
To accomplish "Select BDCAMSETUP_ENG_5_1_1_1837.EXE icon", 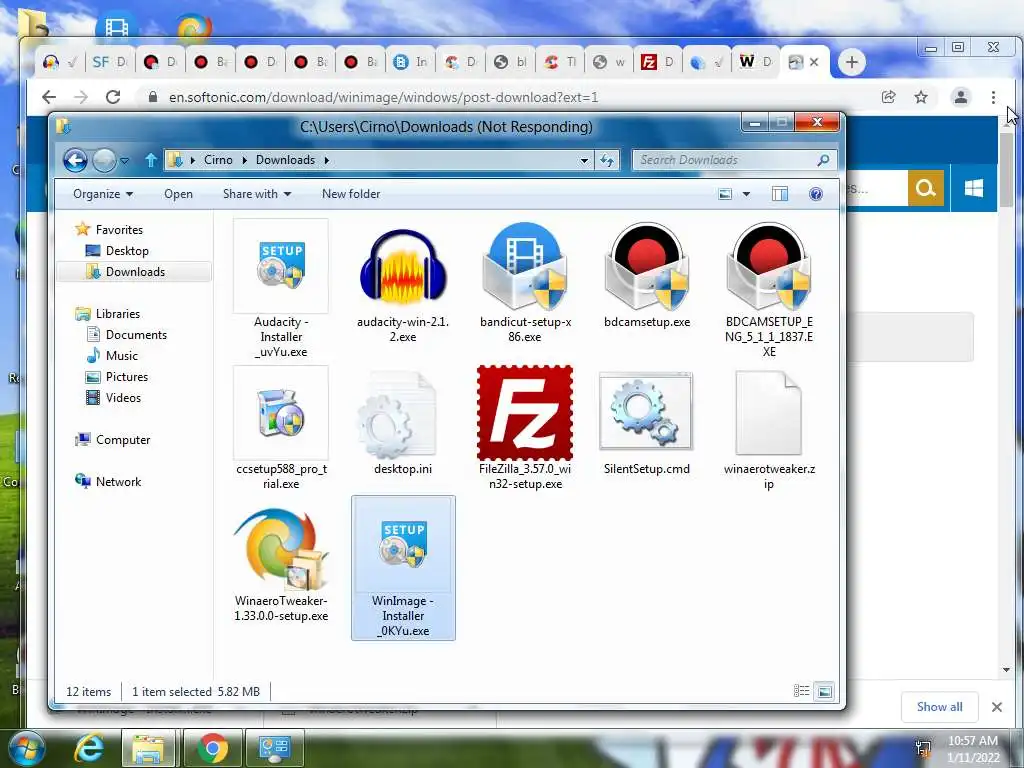I will coord(769,266).
